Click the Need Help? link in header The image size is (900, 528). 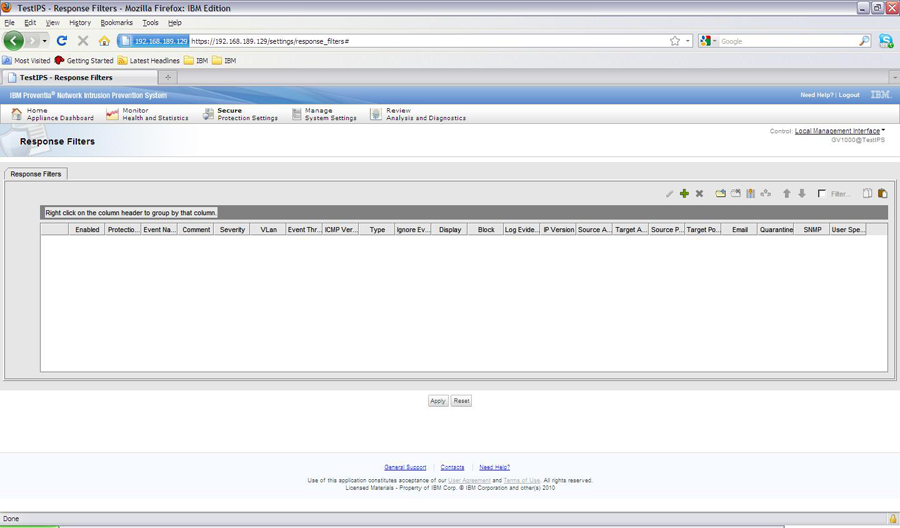pos(817,95)
